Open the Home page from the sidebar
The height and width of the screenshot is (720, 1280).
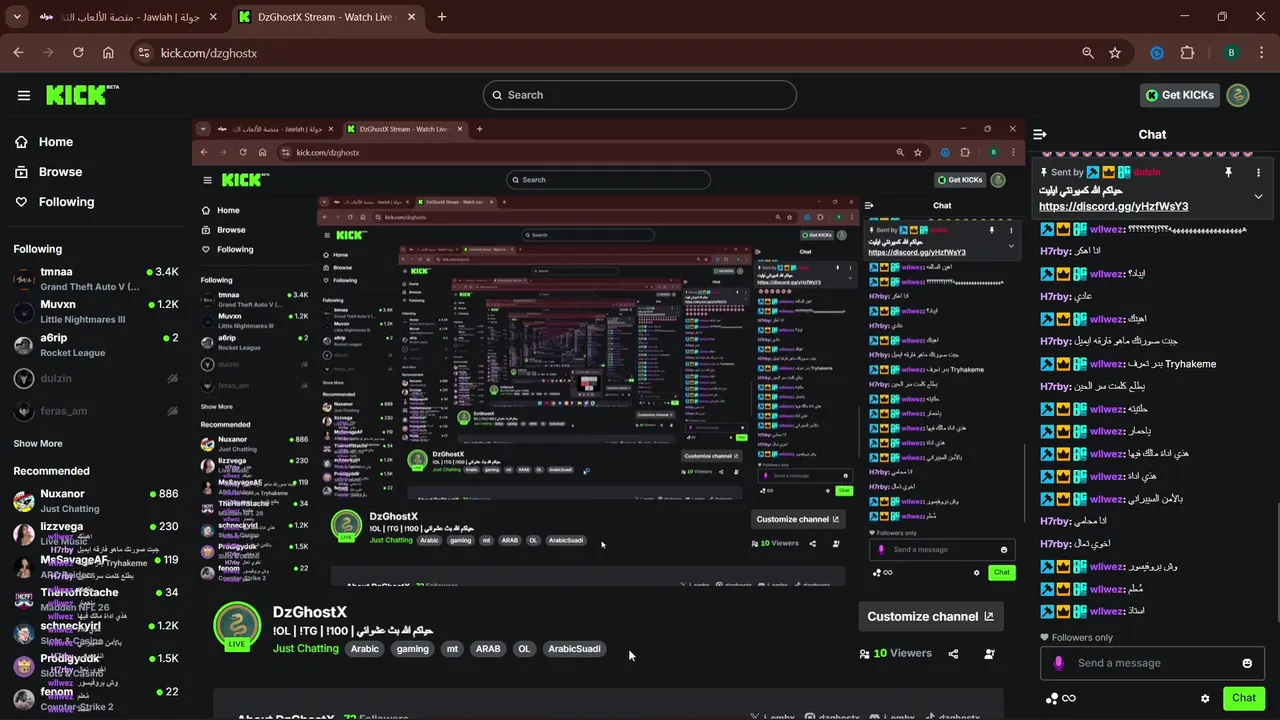point(43,142)
